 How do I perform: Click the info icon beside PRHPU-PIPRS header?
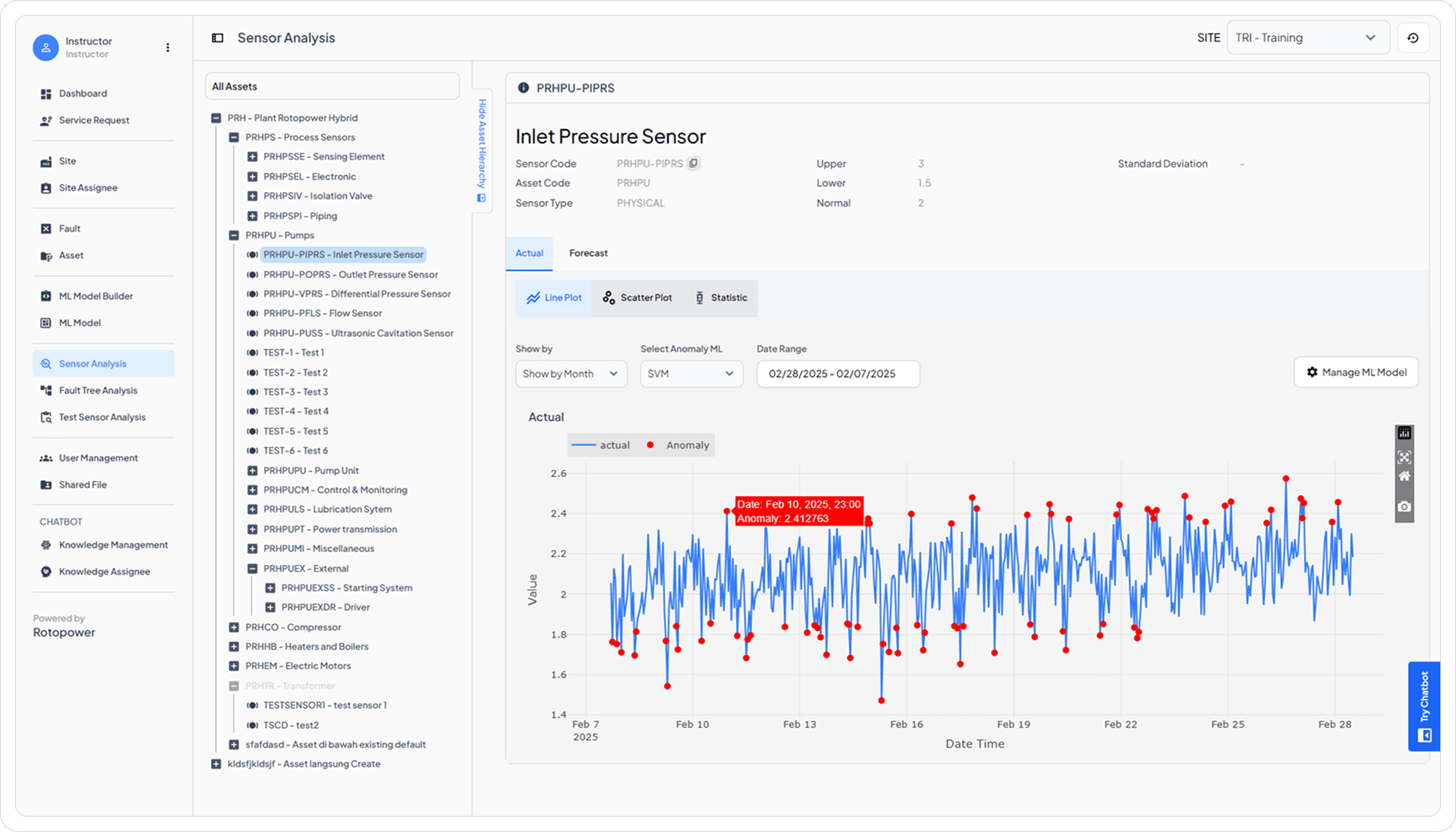click(523, 88)
